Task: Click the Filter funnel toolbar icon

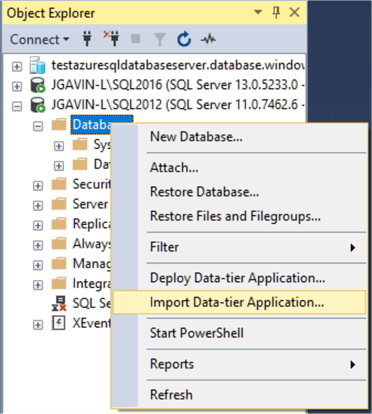Action: pos(160,40)
